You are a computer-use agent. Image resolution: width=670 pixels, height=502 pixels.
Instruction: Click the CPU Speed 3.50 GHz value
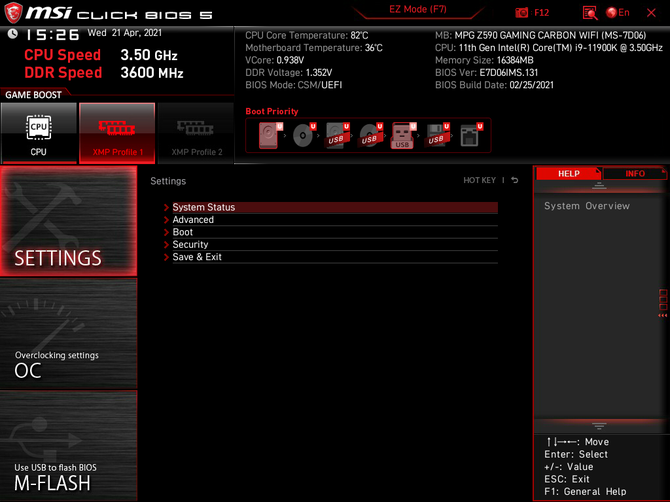pos(149,55)
